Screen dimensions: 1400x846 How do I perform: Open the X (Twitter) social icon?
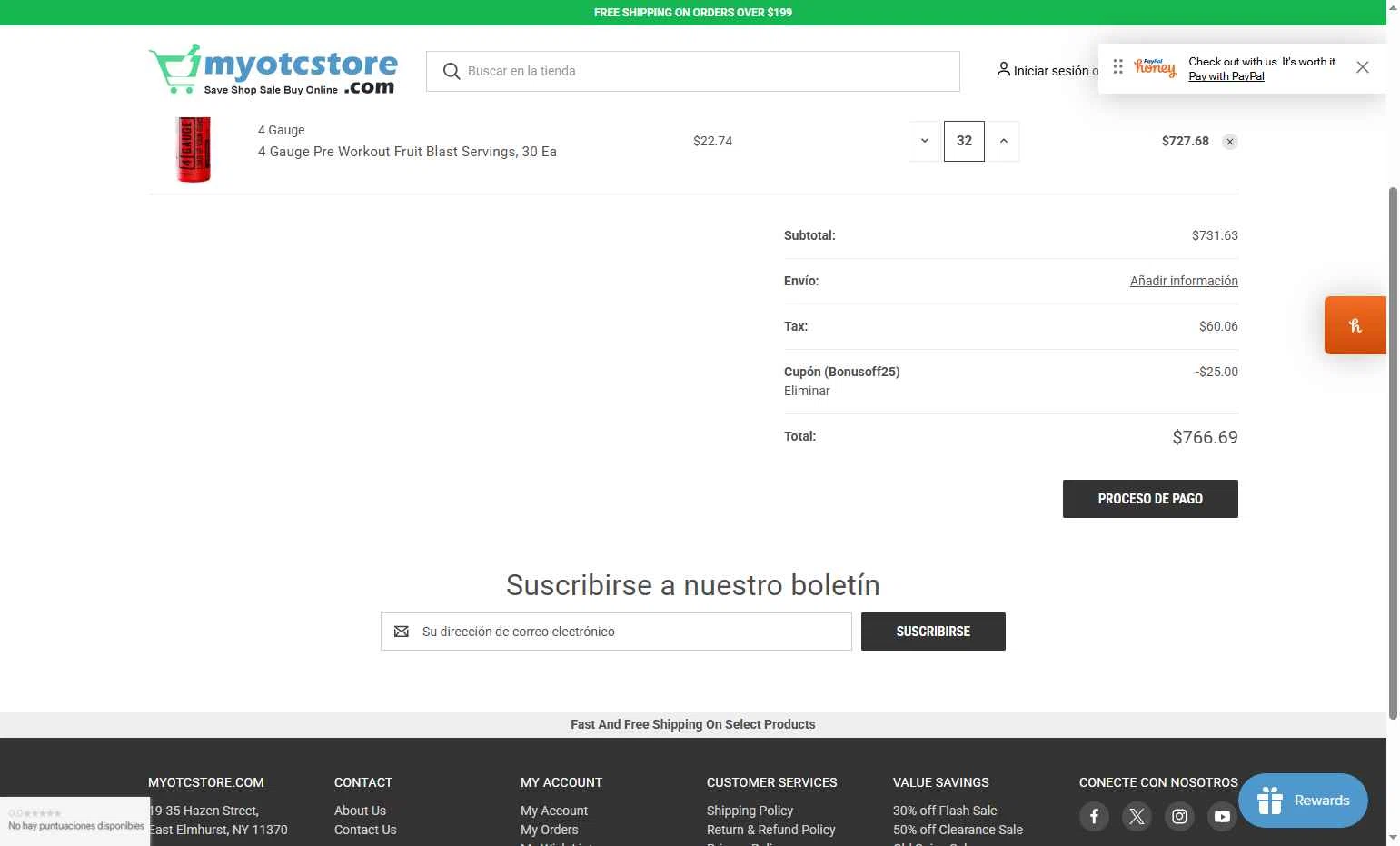pyautogui.click(x=1137, y=816)
